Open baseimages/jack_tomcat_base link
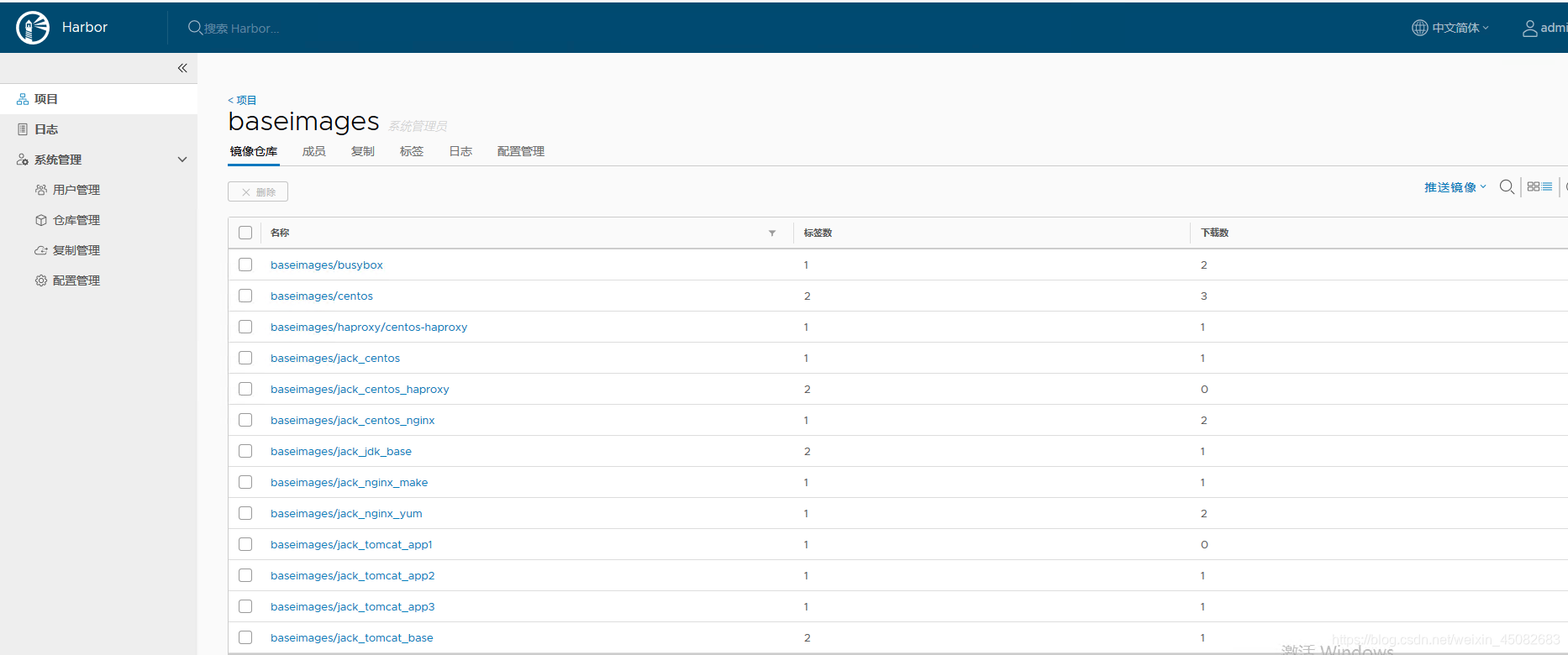Image resolution: width=1568 pixels, height=655 pixels. (352, 637)
